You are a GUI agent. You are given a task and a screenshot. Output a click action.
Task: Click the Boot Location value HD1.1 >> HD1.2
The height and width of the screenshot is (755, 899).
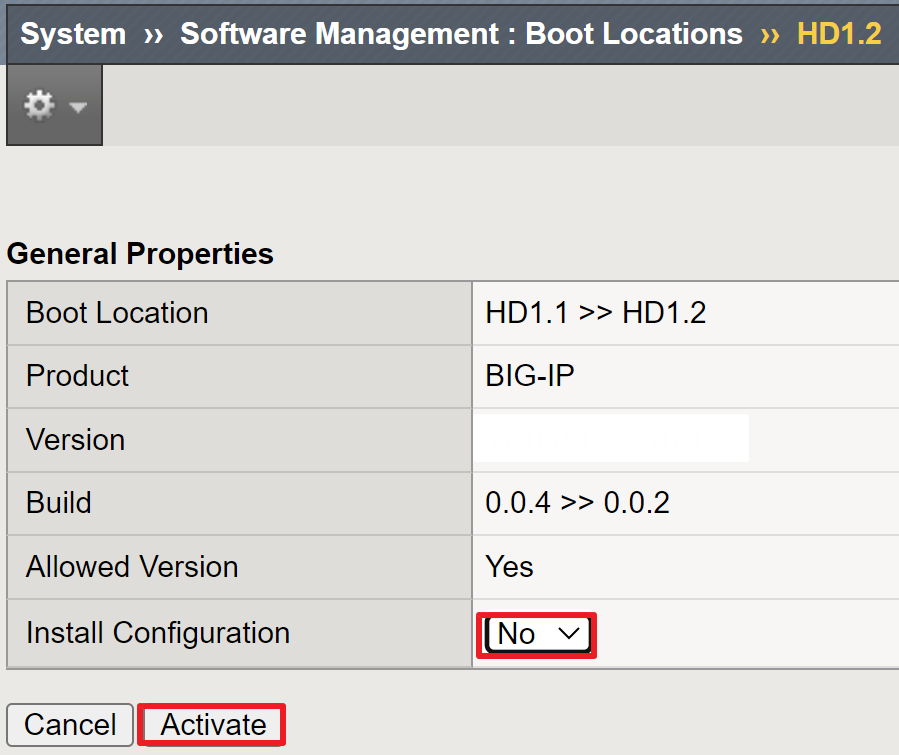[x=596, y=313]
